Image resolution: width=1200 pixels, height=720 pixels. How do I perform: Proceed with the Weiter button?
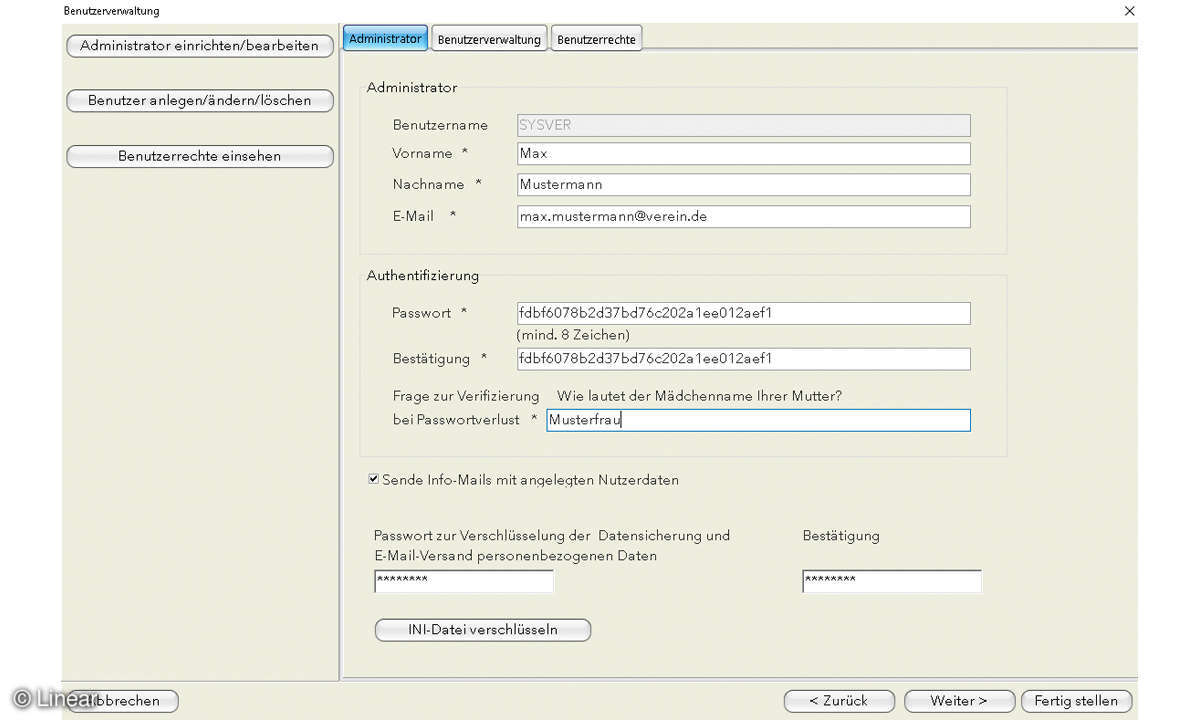[959, 701]
